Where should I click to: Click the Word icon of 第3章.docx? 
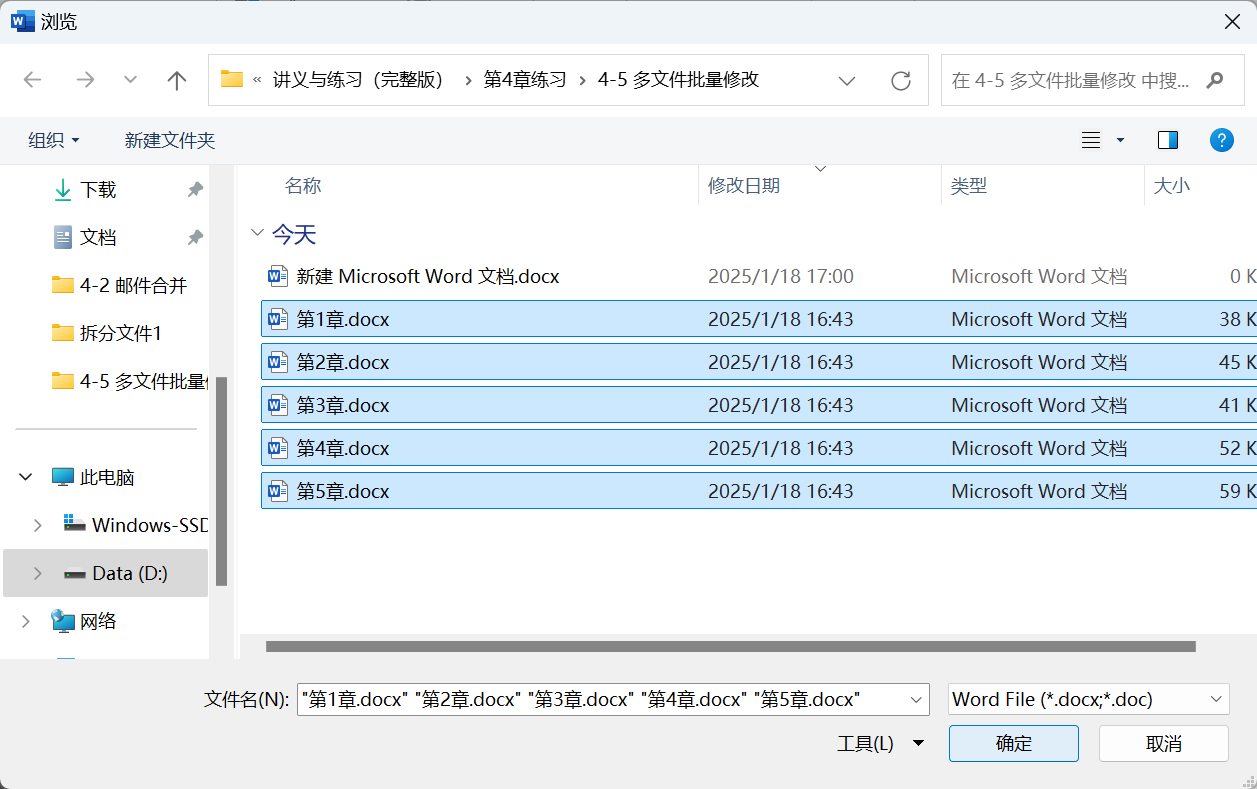(x=277, y=405)
